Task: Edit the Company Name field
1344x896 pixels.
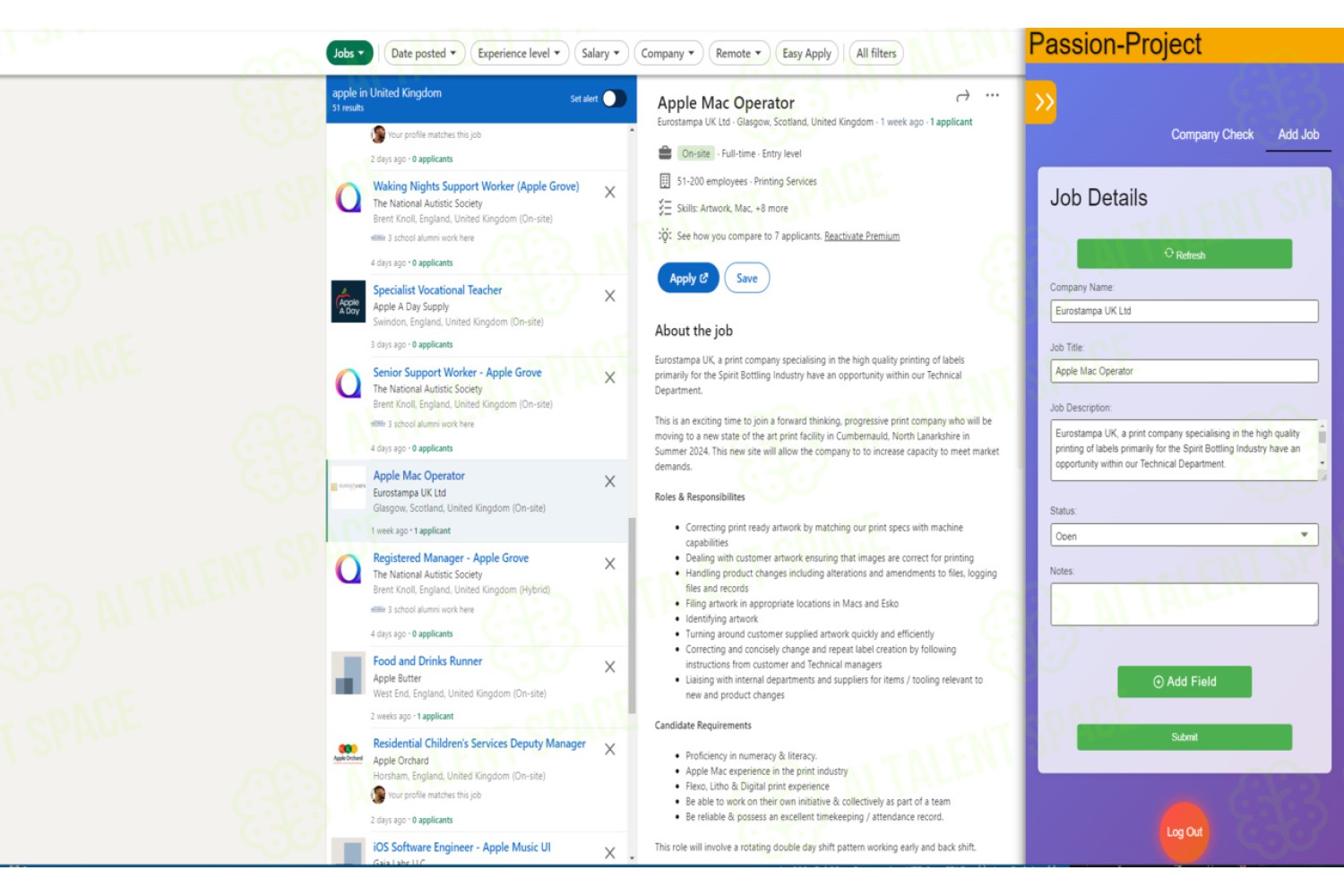Action: [x=1184, y=311]
